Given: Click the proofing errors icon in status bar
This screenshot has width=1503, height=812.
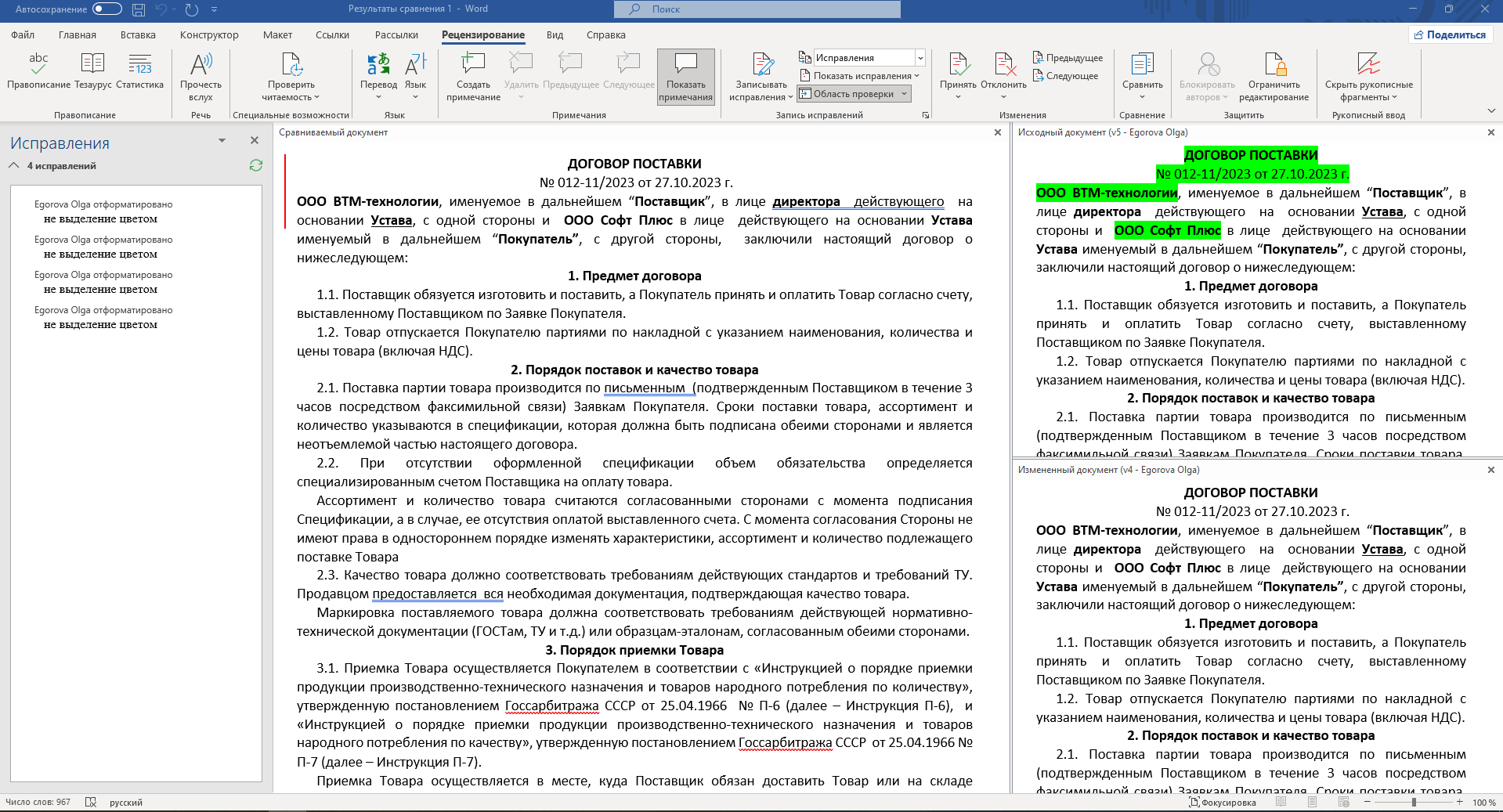Looking at the screenshot, I should pos(91,802).
